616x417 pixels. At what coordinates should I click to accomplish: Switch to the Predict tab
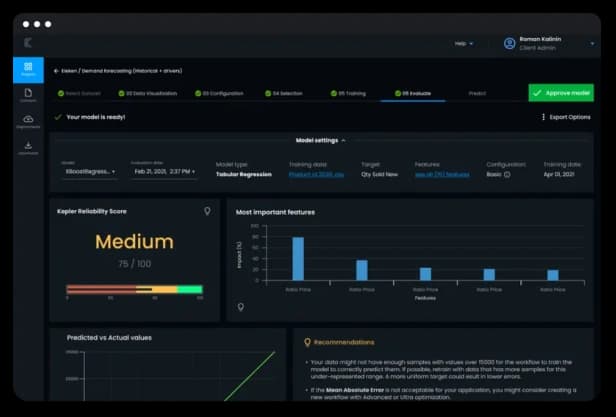coord(477,93)
